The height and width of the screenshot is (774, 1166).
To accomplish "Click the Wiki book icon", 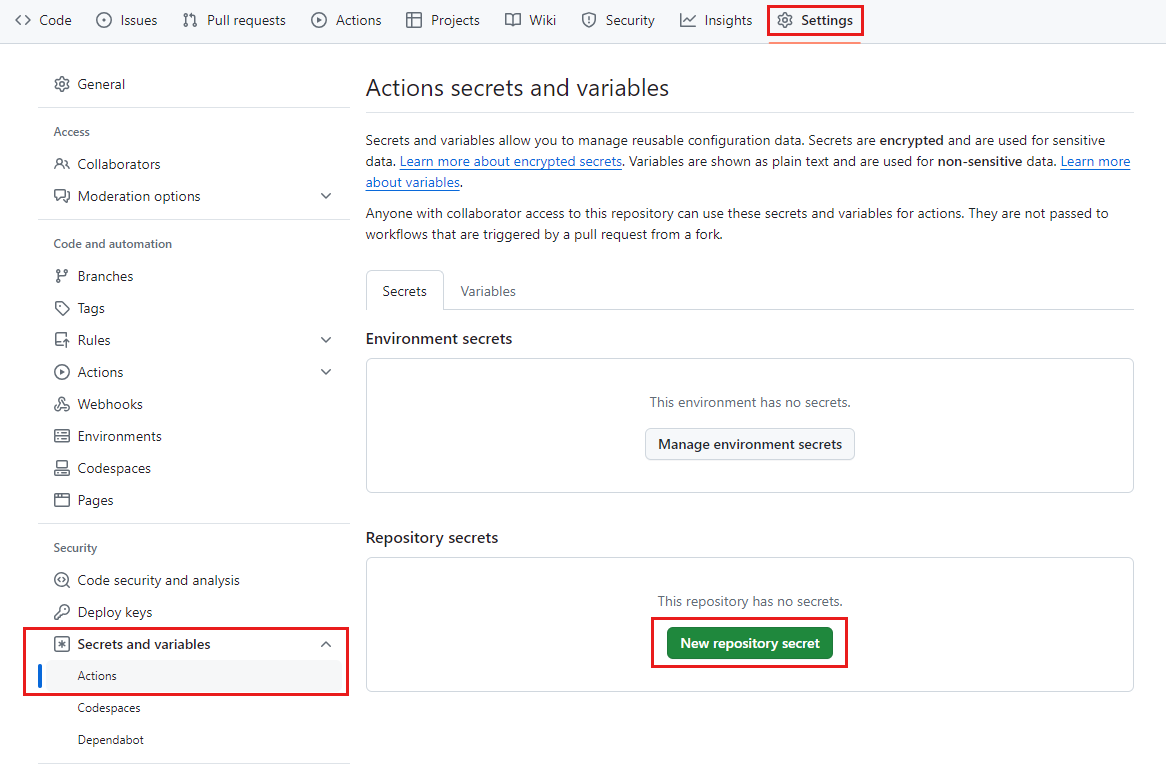I will pos(512,20).
